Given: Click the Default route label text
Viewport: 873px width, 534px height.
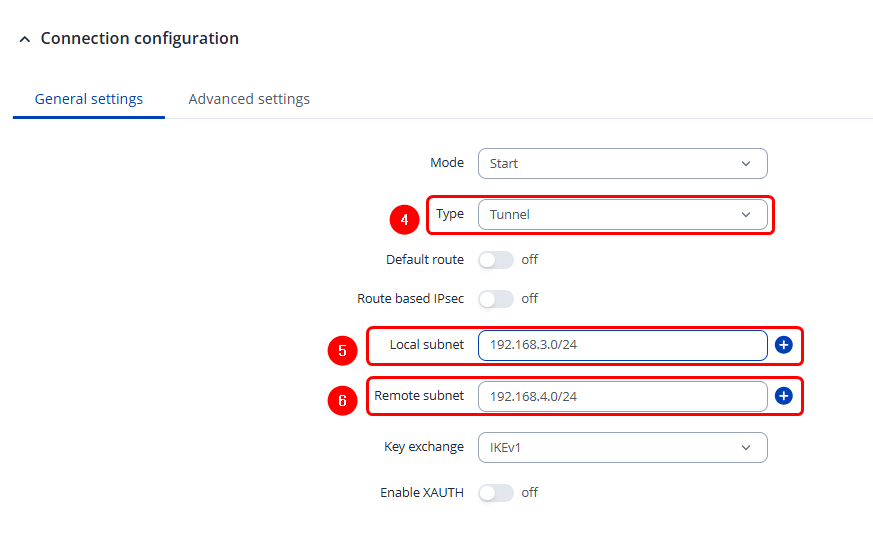Looking at the screenshot, I should [x=425, y=260].
